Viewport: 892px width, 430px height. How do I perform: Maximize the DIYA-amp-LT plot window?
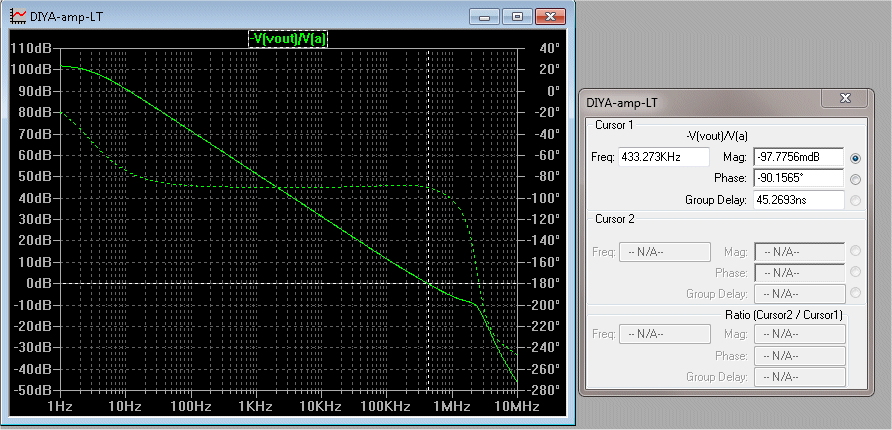pyautogui.click(x=517, y=16)
